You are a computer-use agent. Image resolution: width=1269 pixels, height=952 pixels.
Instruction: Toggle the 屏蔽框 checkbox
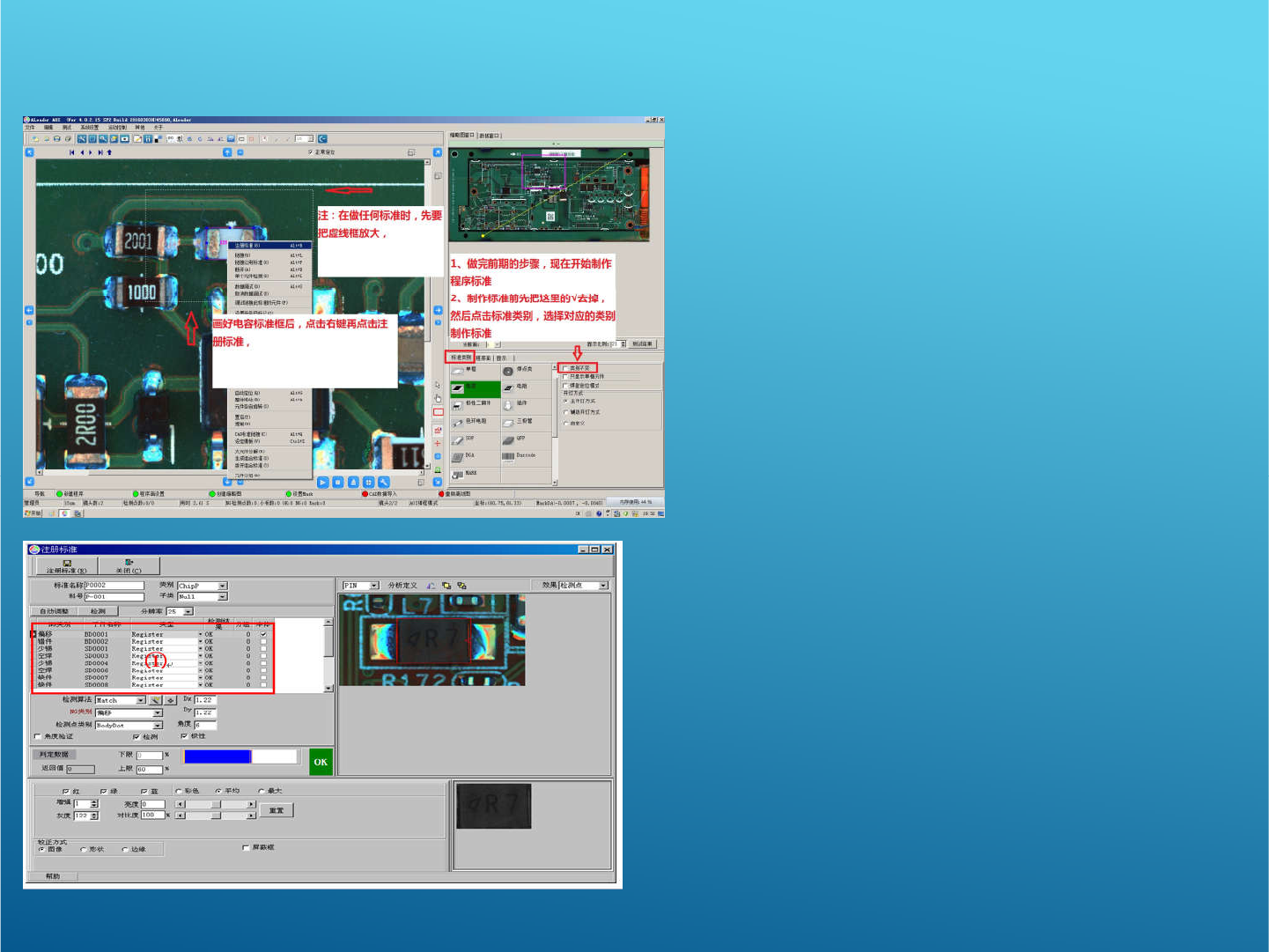[x=246, y=847]
